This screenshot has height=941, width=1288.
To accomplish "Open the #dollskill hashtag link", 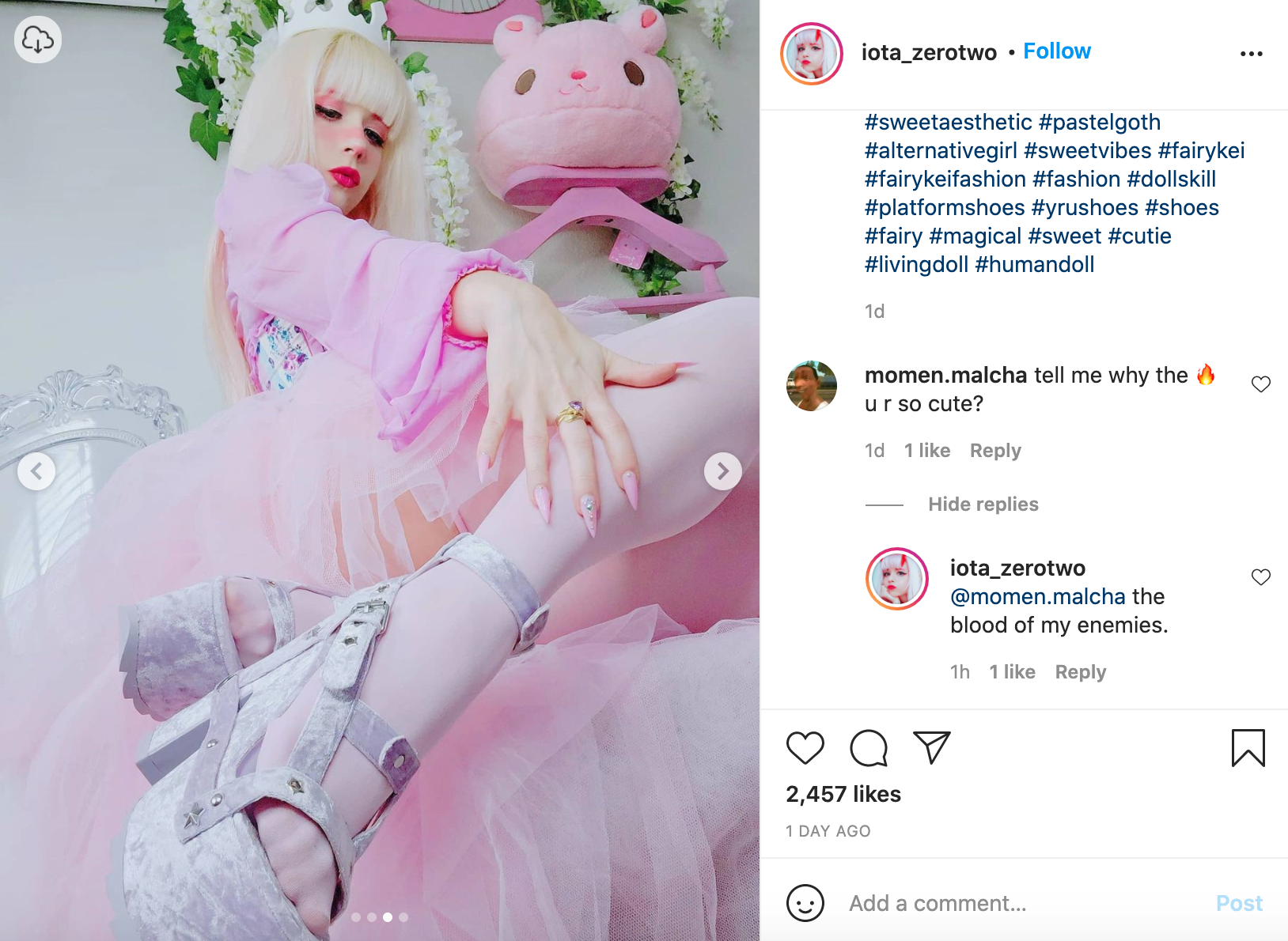I will coord(1171,180).
